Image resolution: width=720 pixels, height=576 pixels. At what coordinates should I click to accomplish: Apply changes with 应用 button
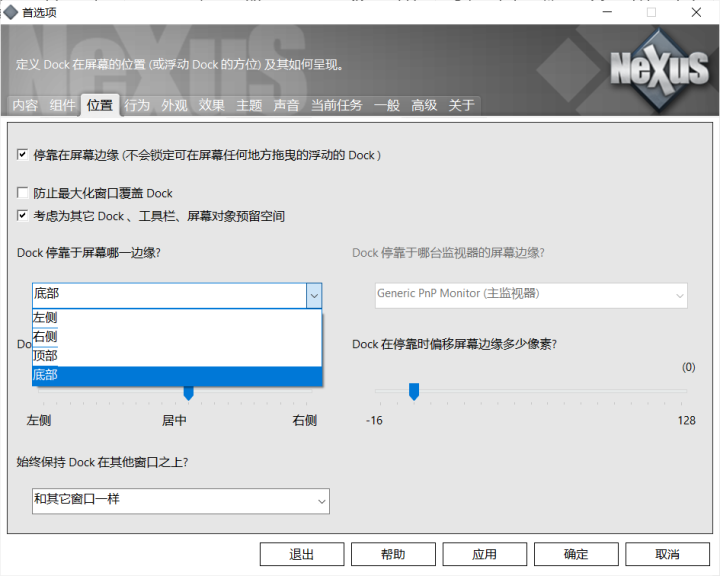pyautogui.click(x=485, y=554)
